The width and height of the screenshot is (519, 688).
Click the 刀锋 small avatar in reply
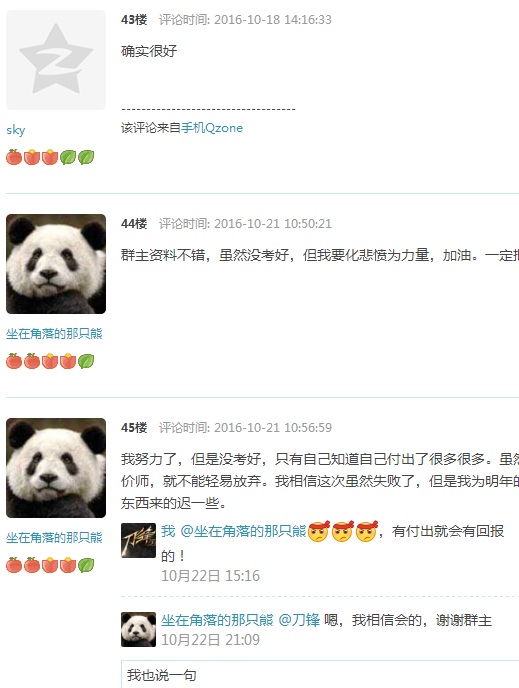coord(138,540)
